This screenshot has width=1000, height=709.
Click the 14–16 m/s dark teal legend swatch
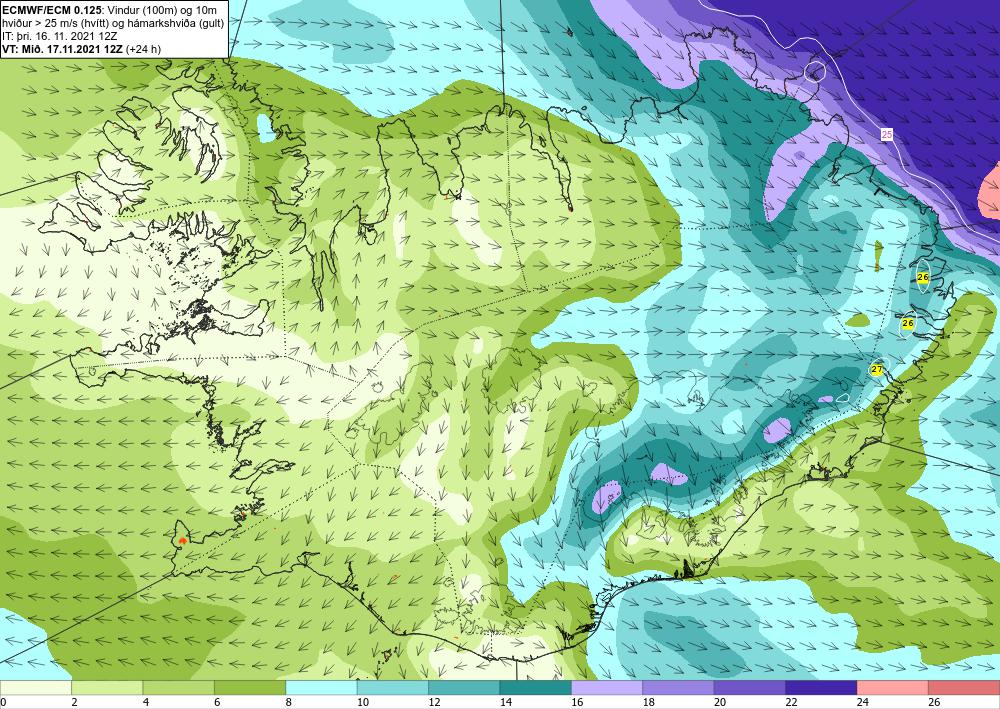coord(536,688)
